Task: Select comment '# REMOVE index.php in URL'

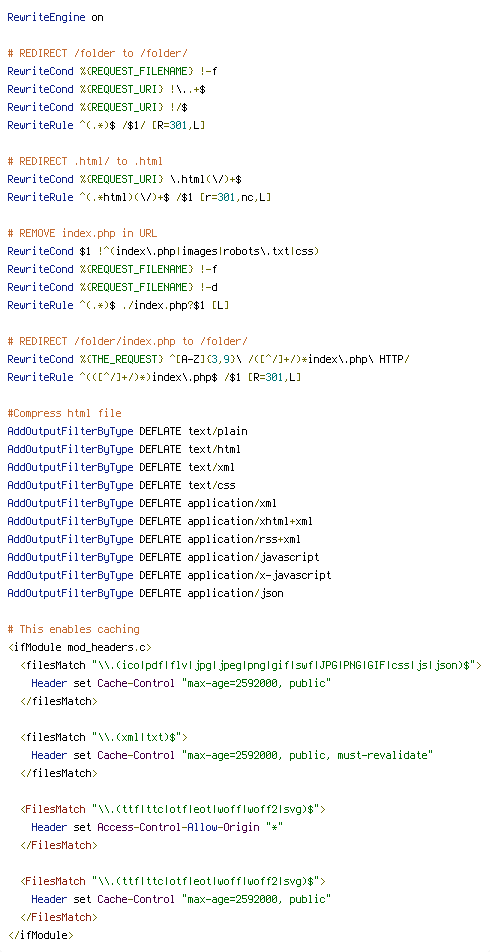Action: (x=83, y=233)
